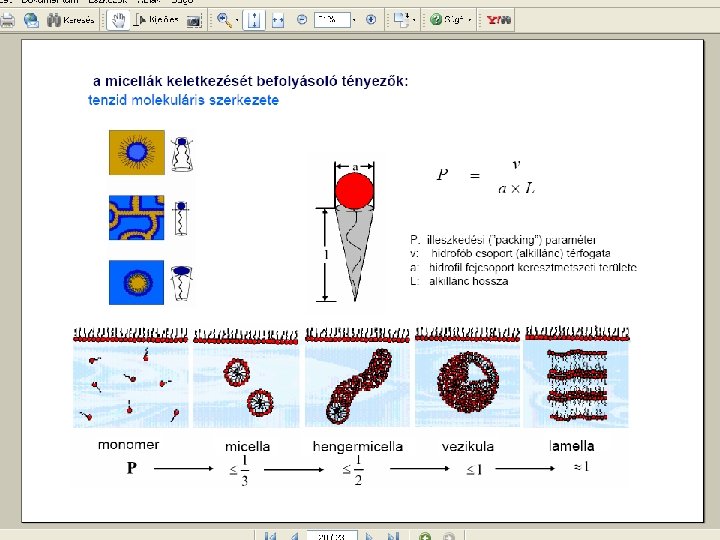Click the 'micella' label

coord(248,446)
